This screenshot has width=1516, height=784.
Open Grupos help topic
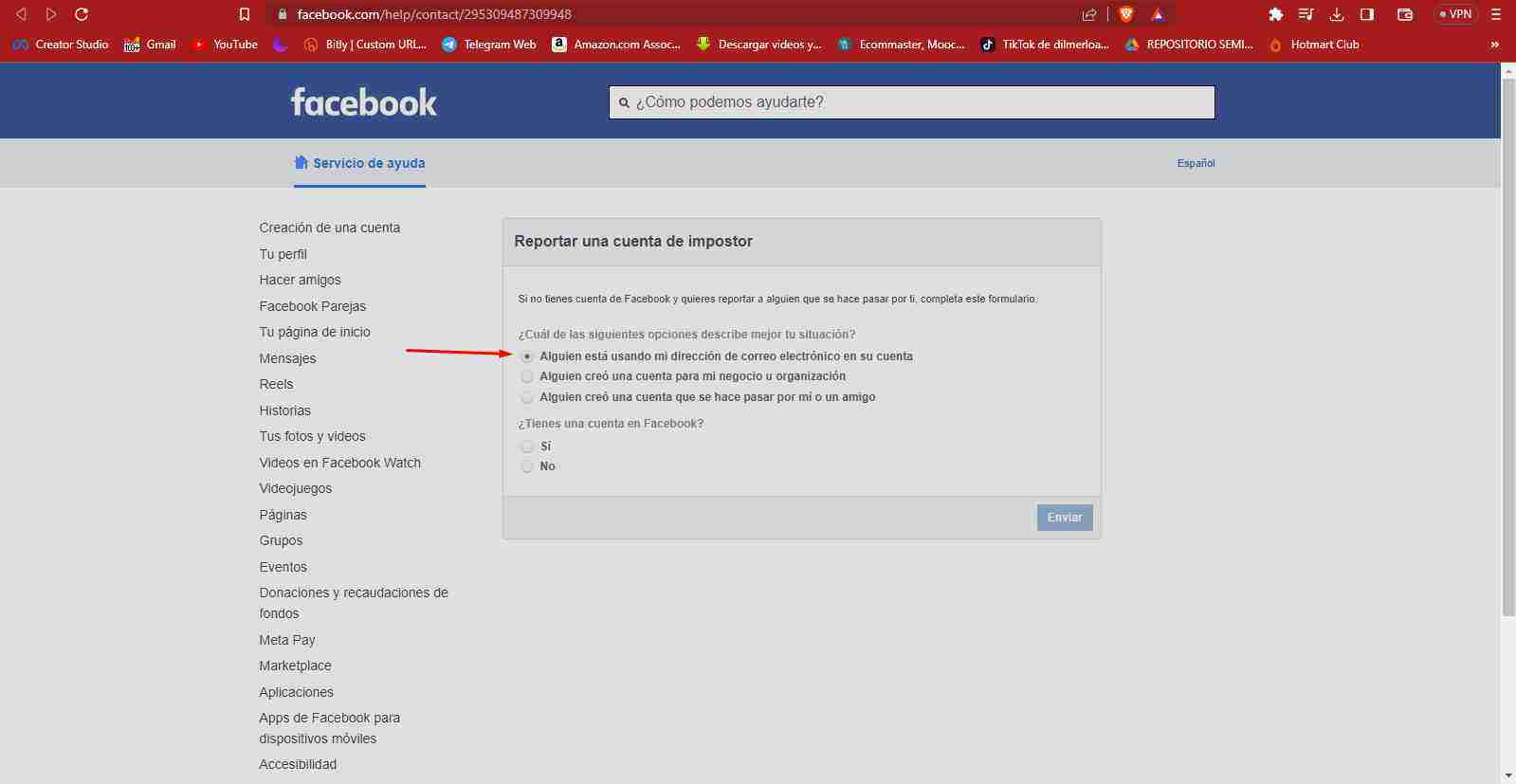click(282, 540)
